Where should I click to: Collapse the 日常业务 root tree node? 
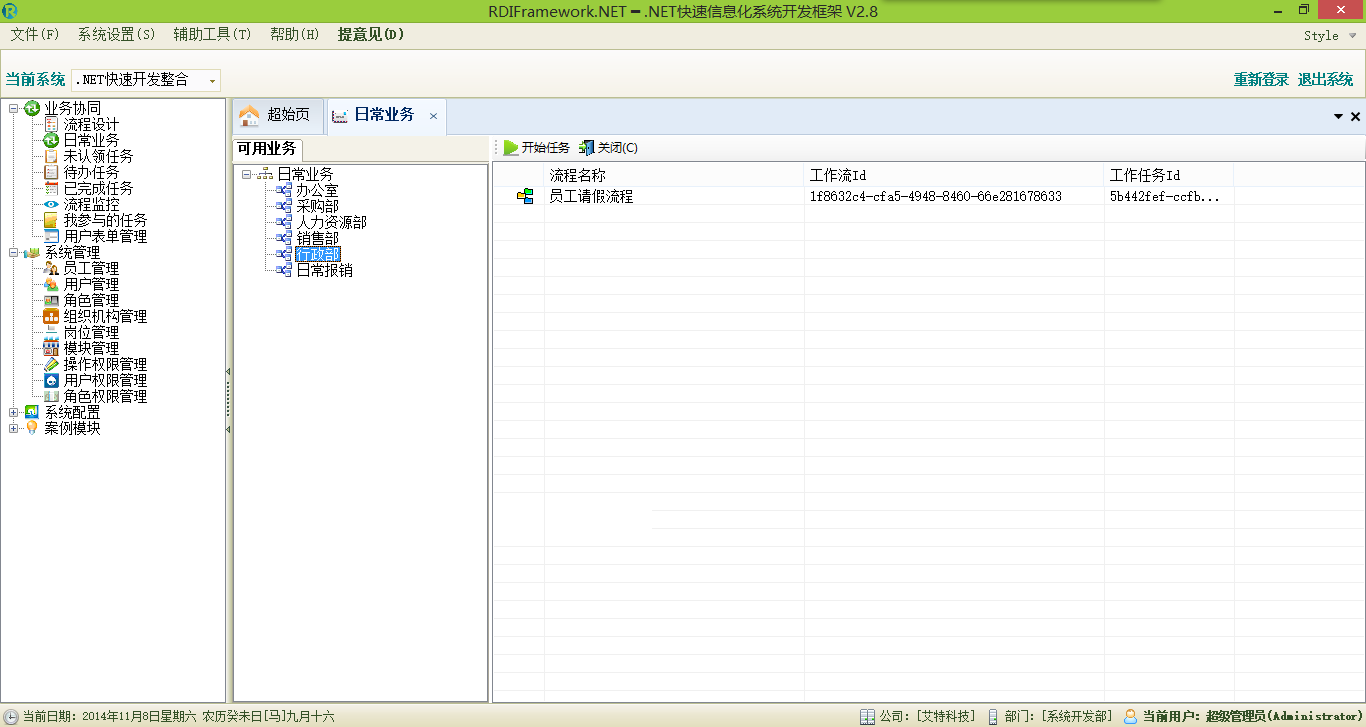pos(246,174)
